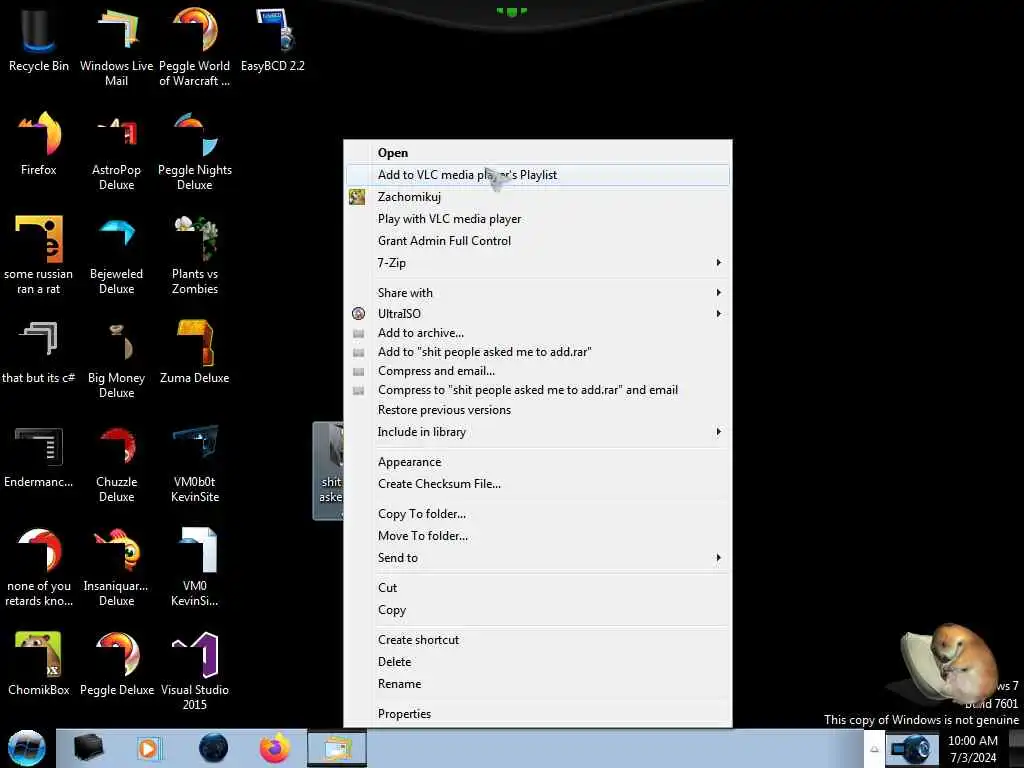Image resolution: width=1024 pixels, height=768 pixels.
Task: Choose Play with VLC media player
Action: (x=537, y=219)
